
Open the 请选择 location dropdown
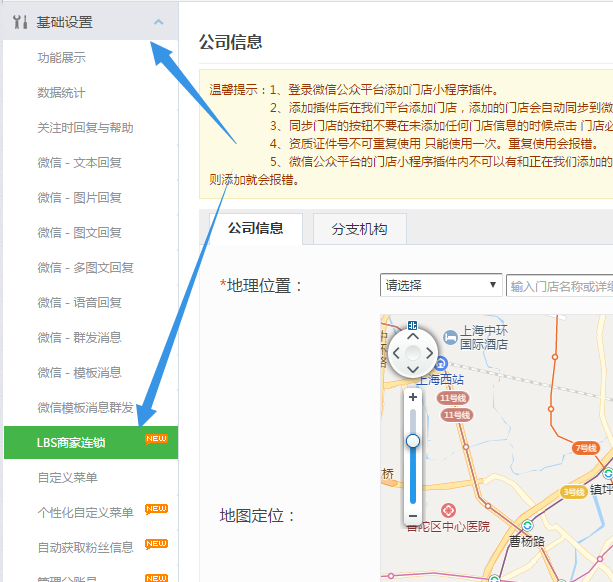click(x=440, y=286)
